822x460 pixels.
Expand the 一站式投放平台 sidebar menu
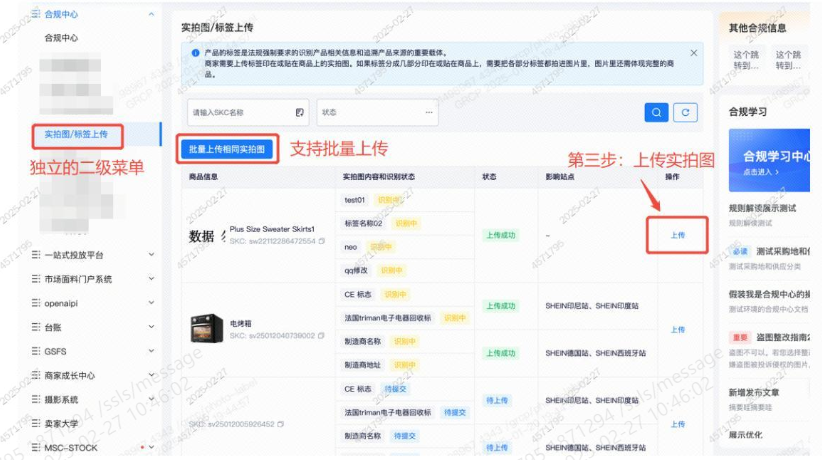pos(151,254)
